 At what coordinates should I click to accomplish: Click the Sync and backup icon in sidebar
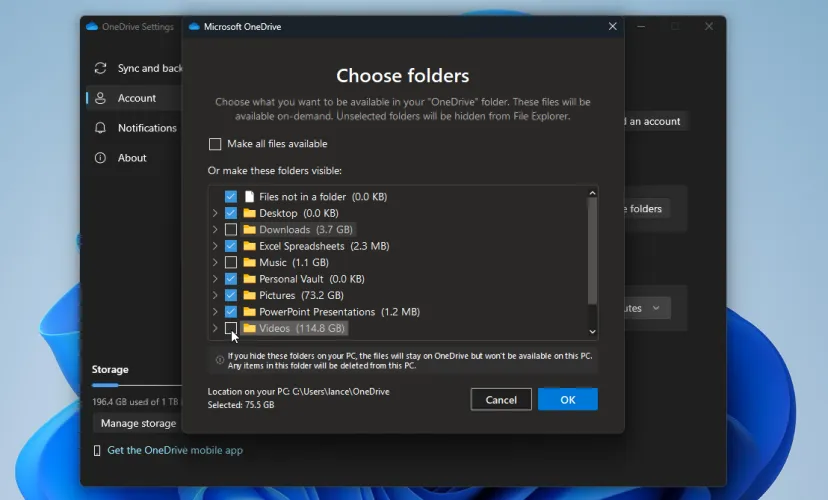(100, 68)
